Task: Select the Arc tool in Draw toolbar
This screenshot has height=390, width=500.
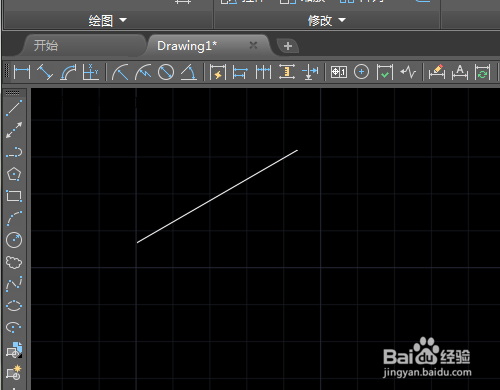Action: pos(14,218)
